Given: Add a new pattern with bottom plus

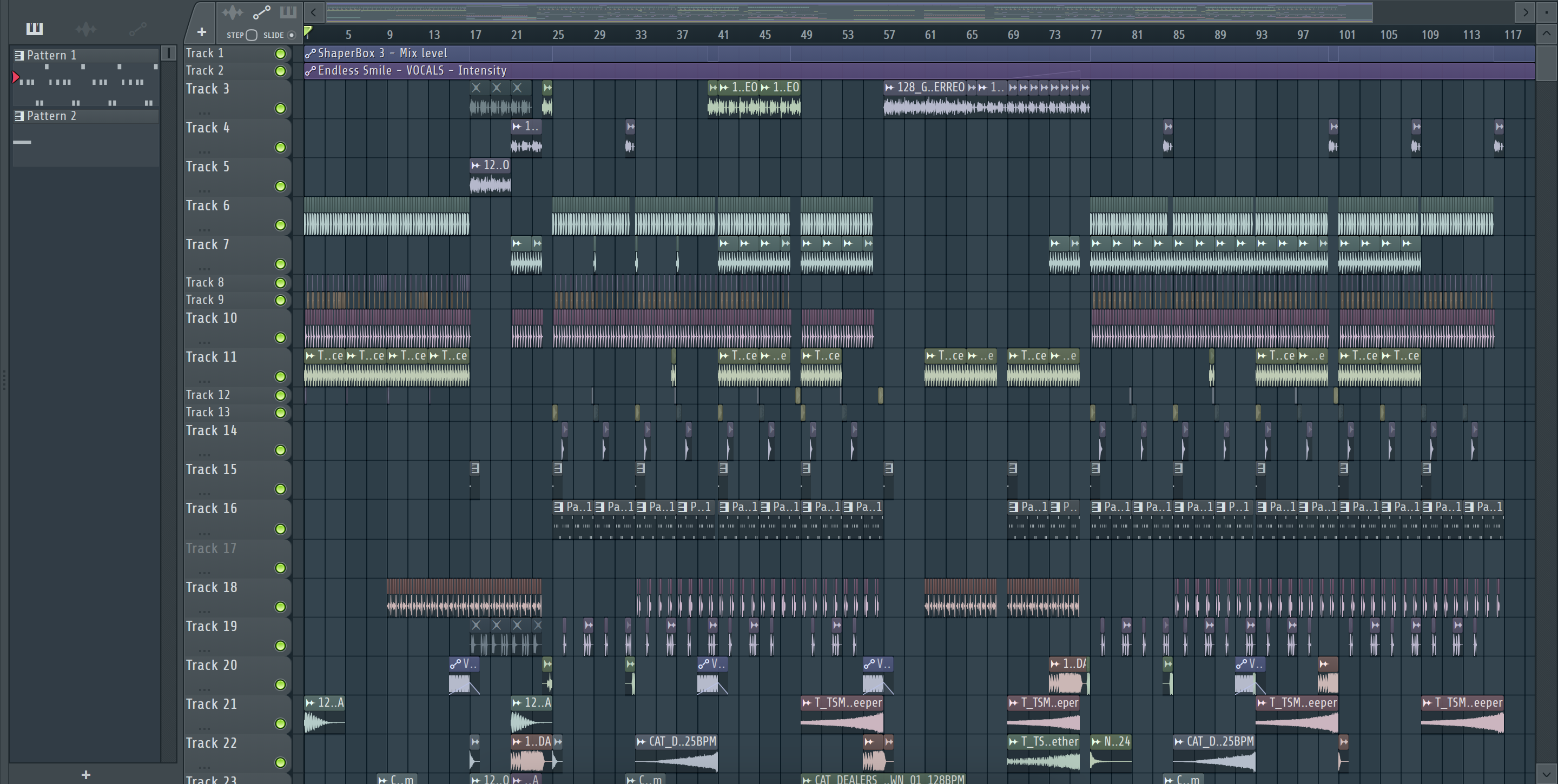Looking at the screenshot, I should pyautogui.click(x=86, y=774).
